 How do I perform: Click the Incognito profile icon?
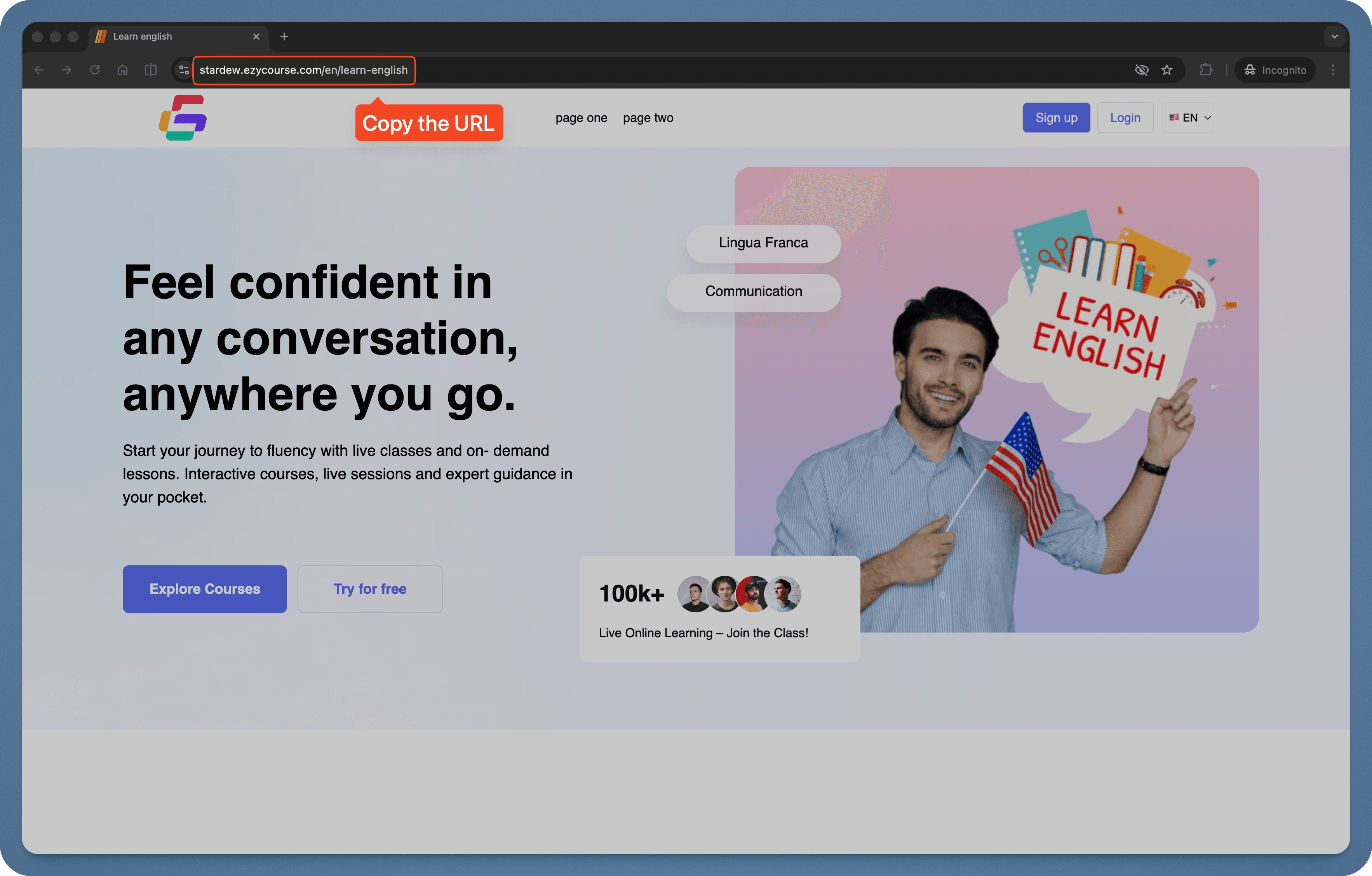pos(1250,70)
